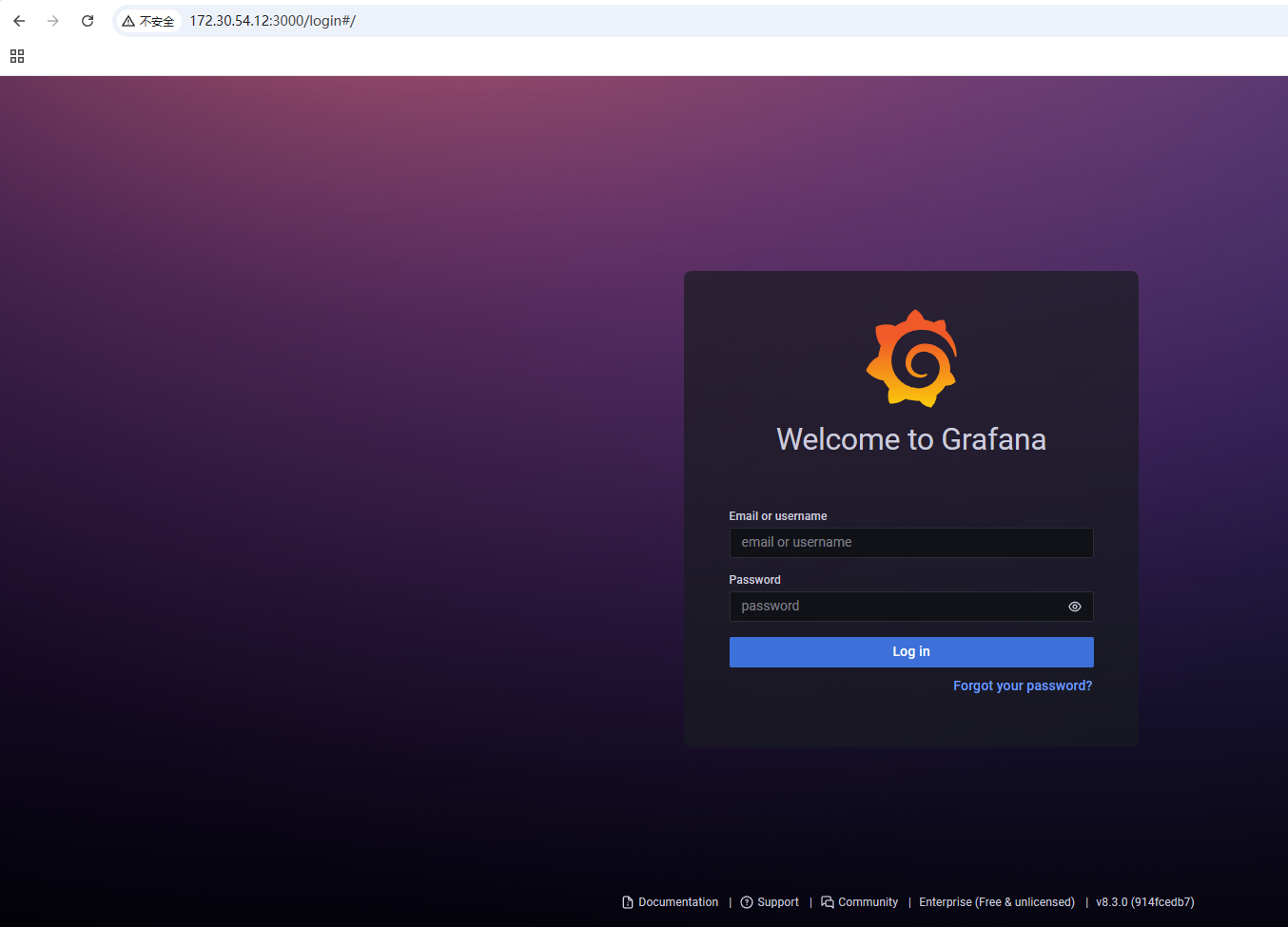Click the Support question mark icon
Screen dimensions: 1288x927
(x=747, y=902)
